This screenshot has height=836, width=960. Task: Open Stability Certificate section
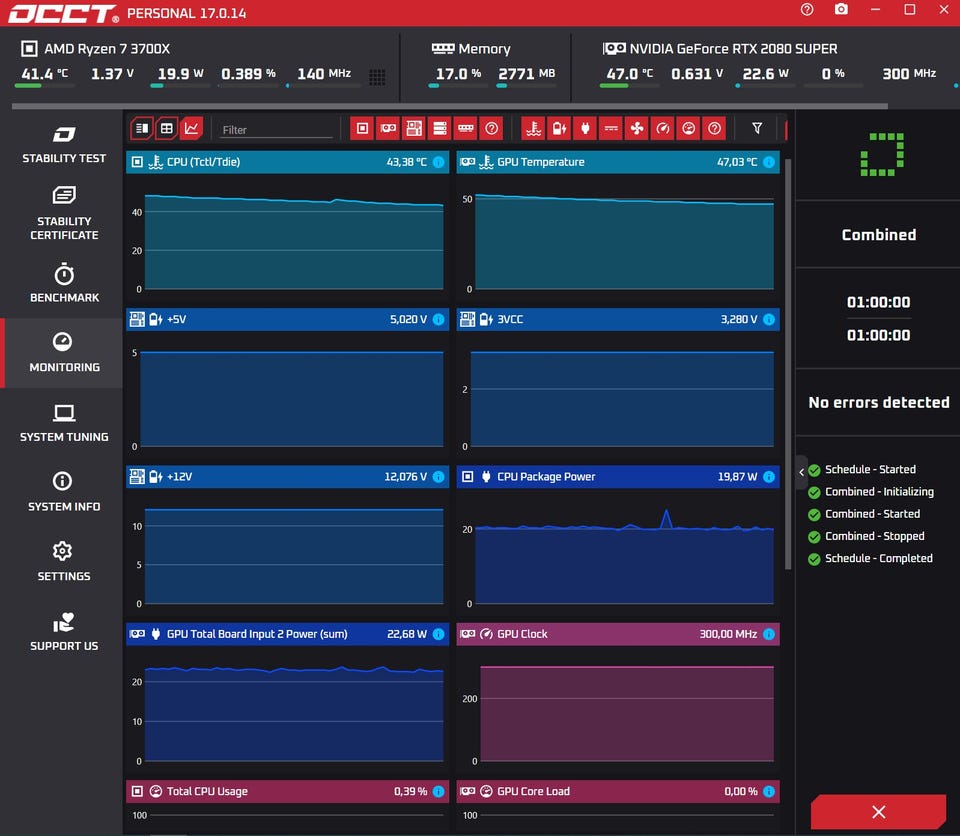click(64, 213)
